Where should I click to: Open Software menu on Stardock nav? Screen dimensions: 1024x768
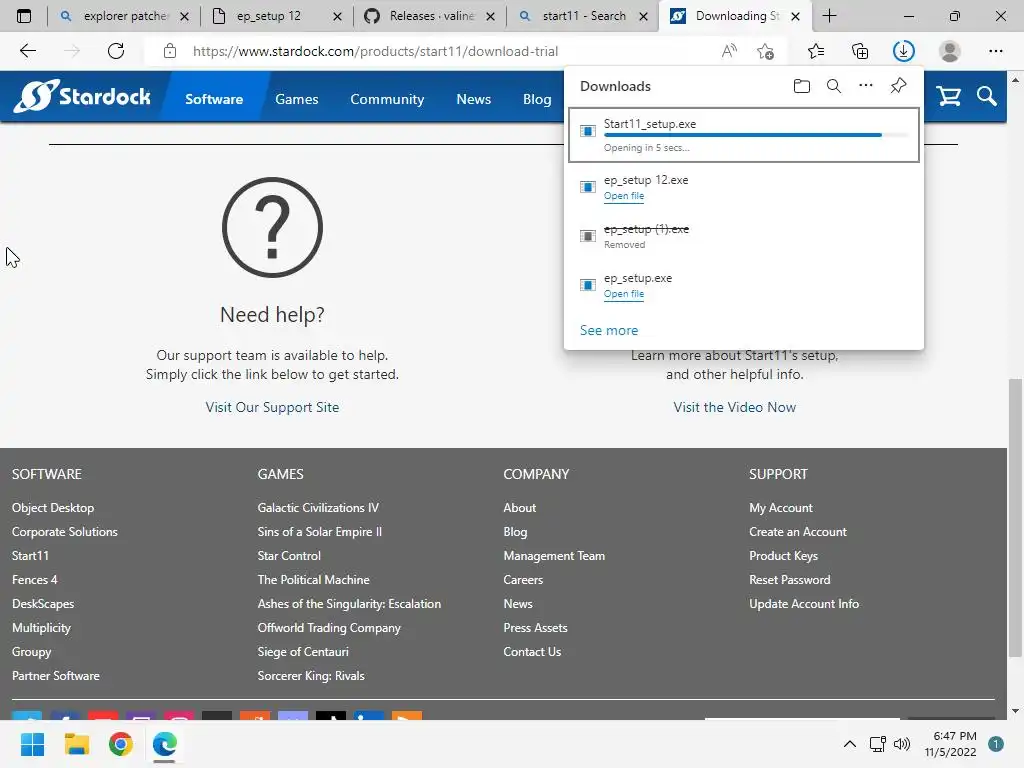(214, 99)
